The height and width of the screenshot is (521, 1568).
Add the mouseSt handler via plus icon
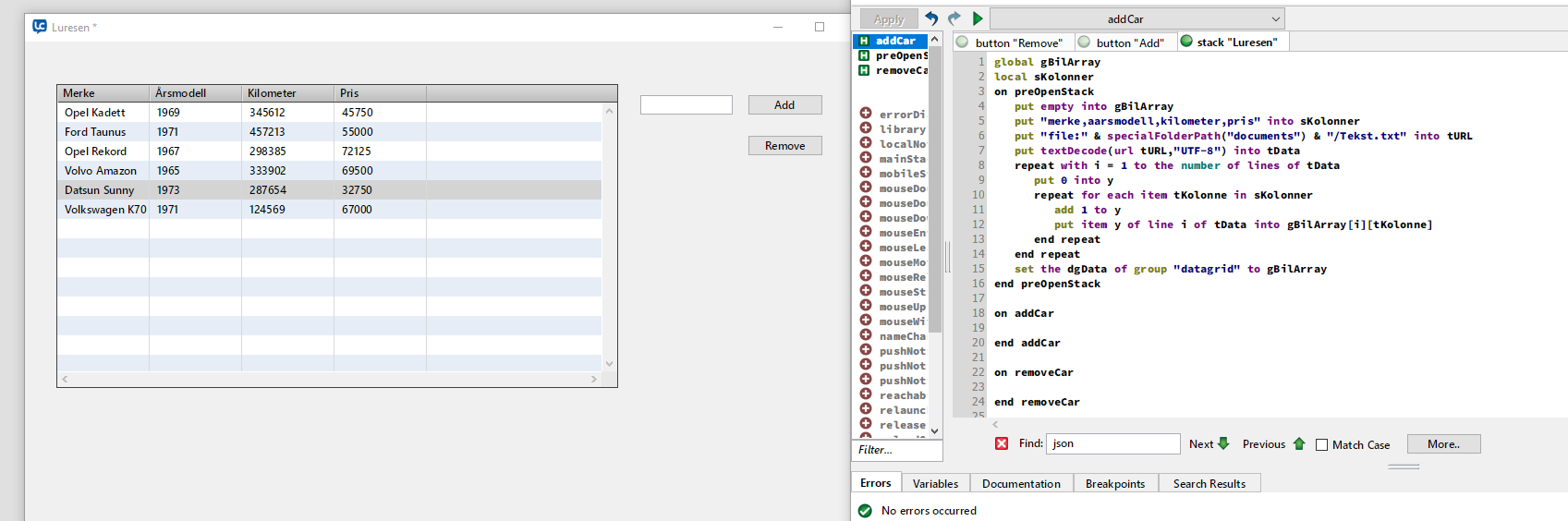(866, 291)
